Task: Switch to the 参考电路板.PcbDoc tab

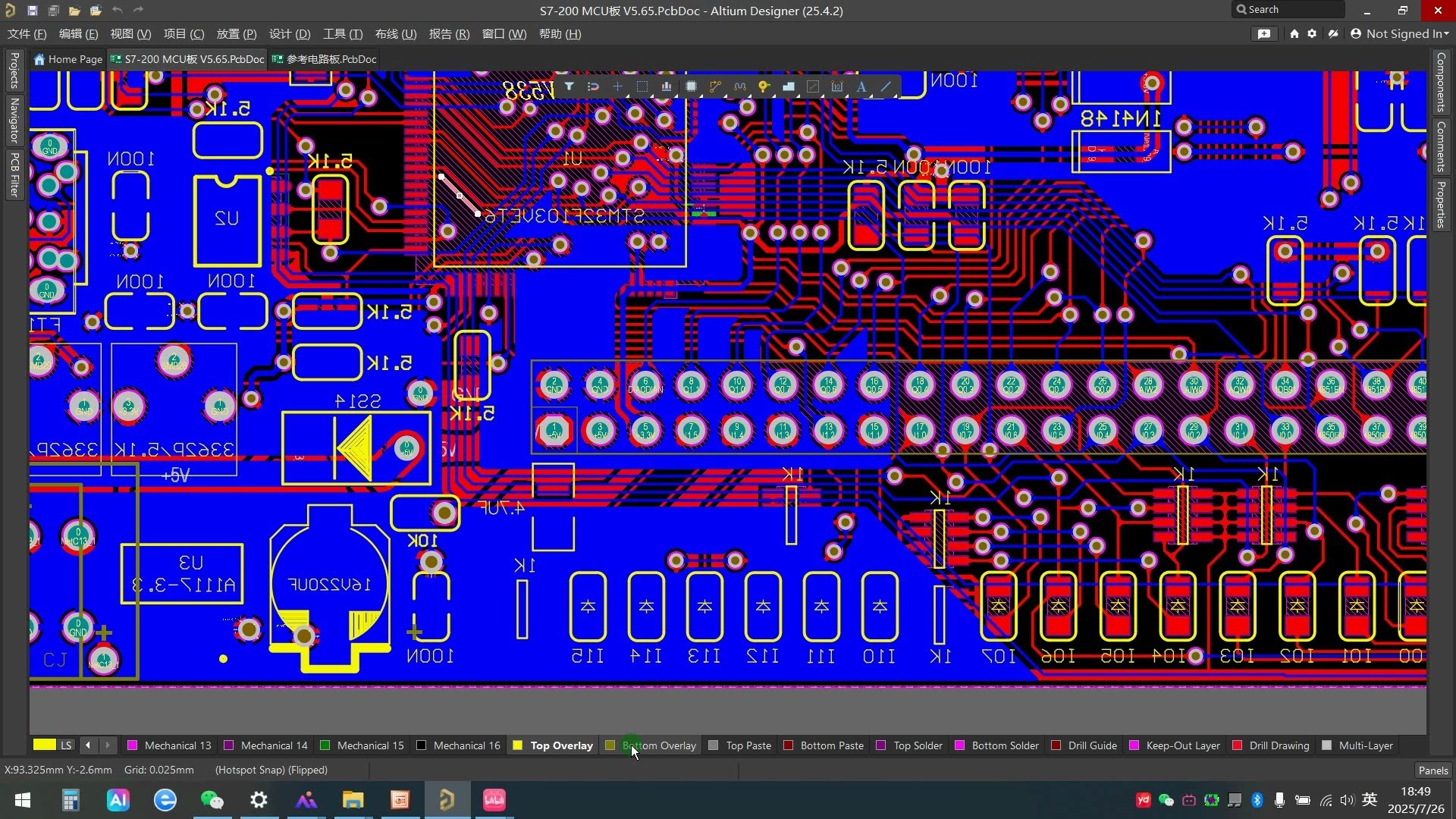Action: [325, 59]
